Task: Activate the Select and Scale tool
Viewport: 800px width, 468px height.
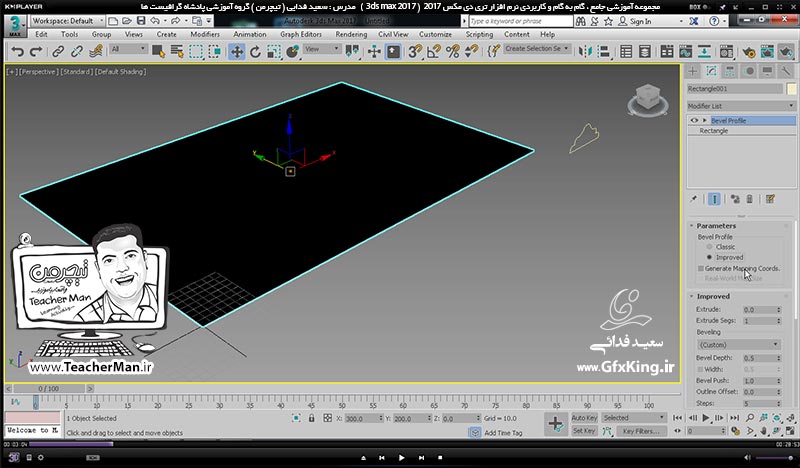Action: pyautogui.click(x=274, y=52)
